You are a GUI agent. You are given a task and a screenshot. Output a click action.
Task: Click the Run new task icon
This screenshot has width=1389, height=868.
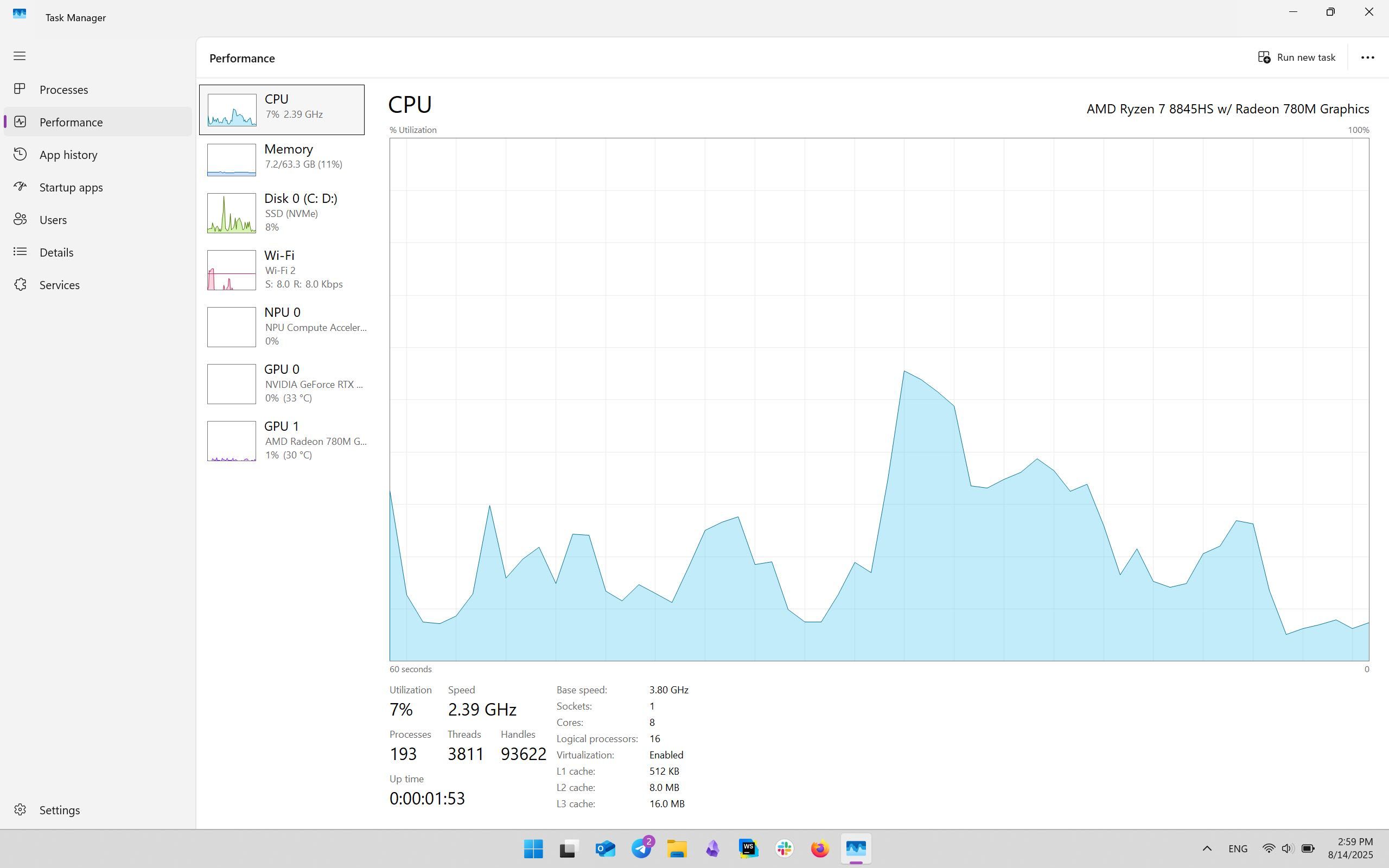pos(1264,58)
